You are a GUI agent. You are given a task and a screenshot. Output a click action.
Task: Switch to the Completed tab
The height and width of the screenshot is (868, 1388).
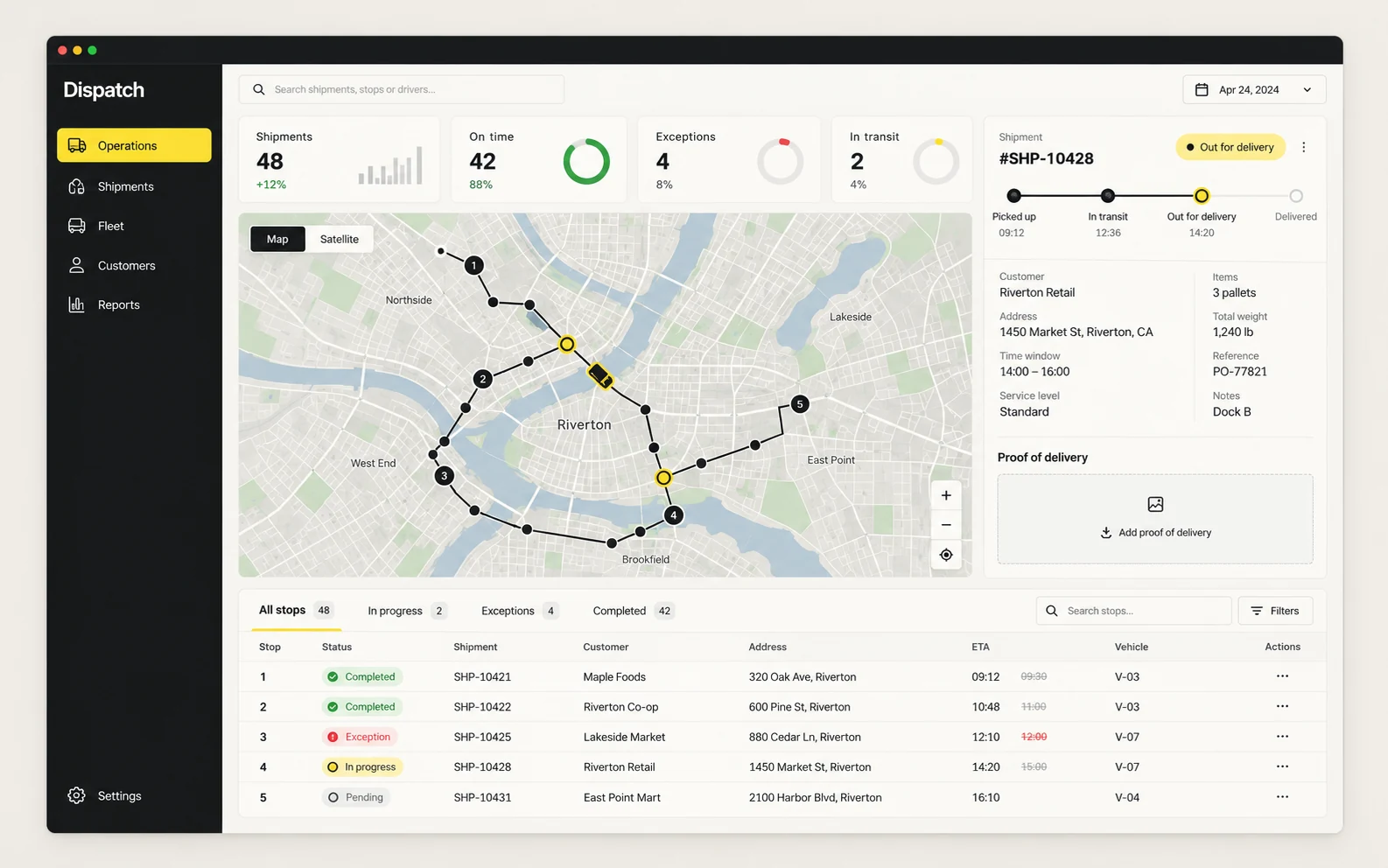click(x=633, y=611)
